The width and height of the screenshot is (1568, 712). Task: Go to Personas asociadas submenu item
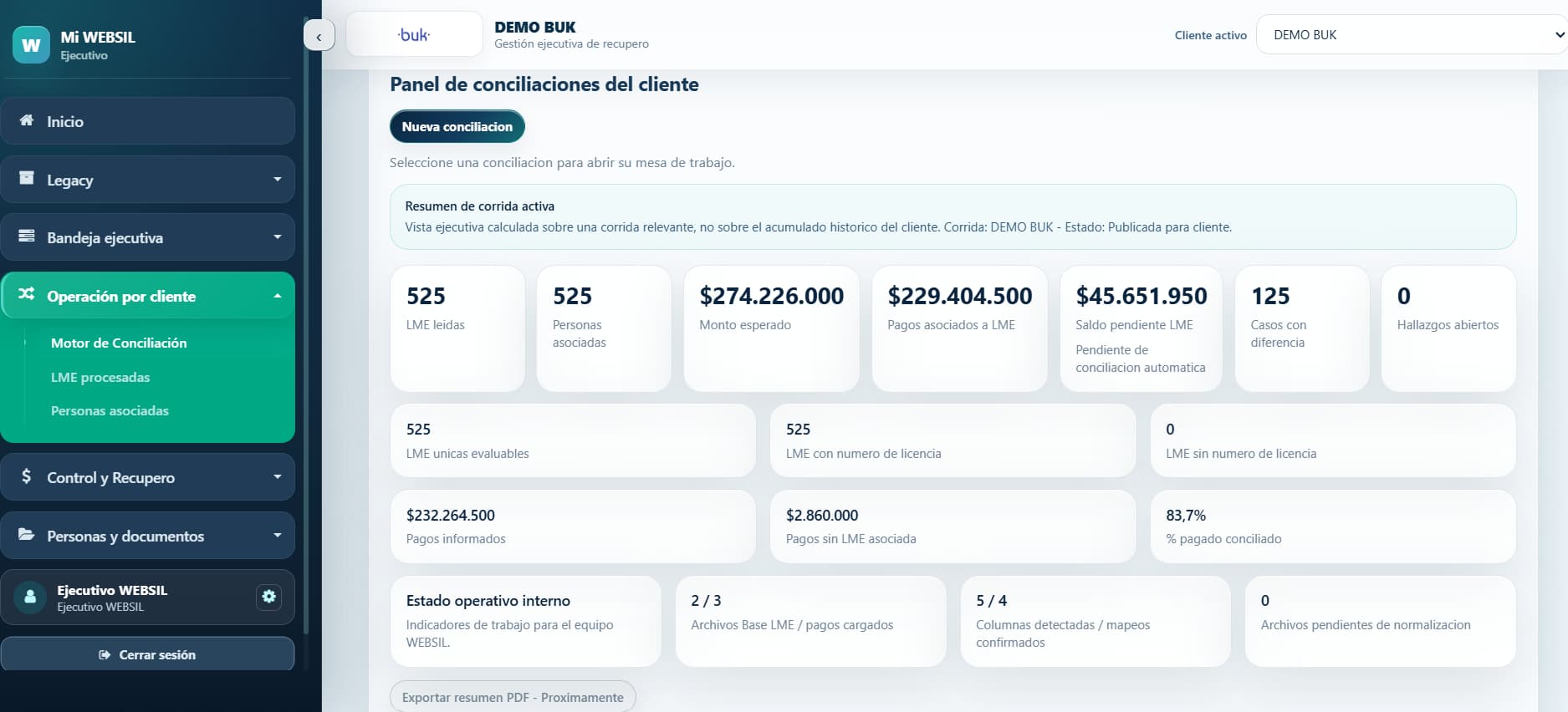point(110,410)
